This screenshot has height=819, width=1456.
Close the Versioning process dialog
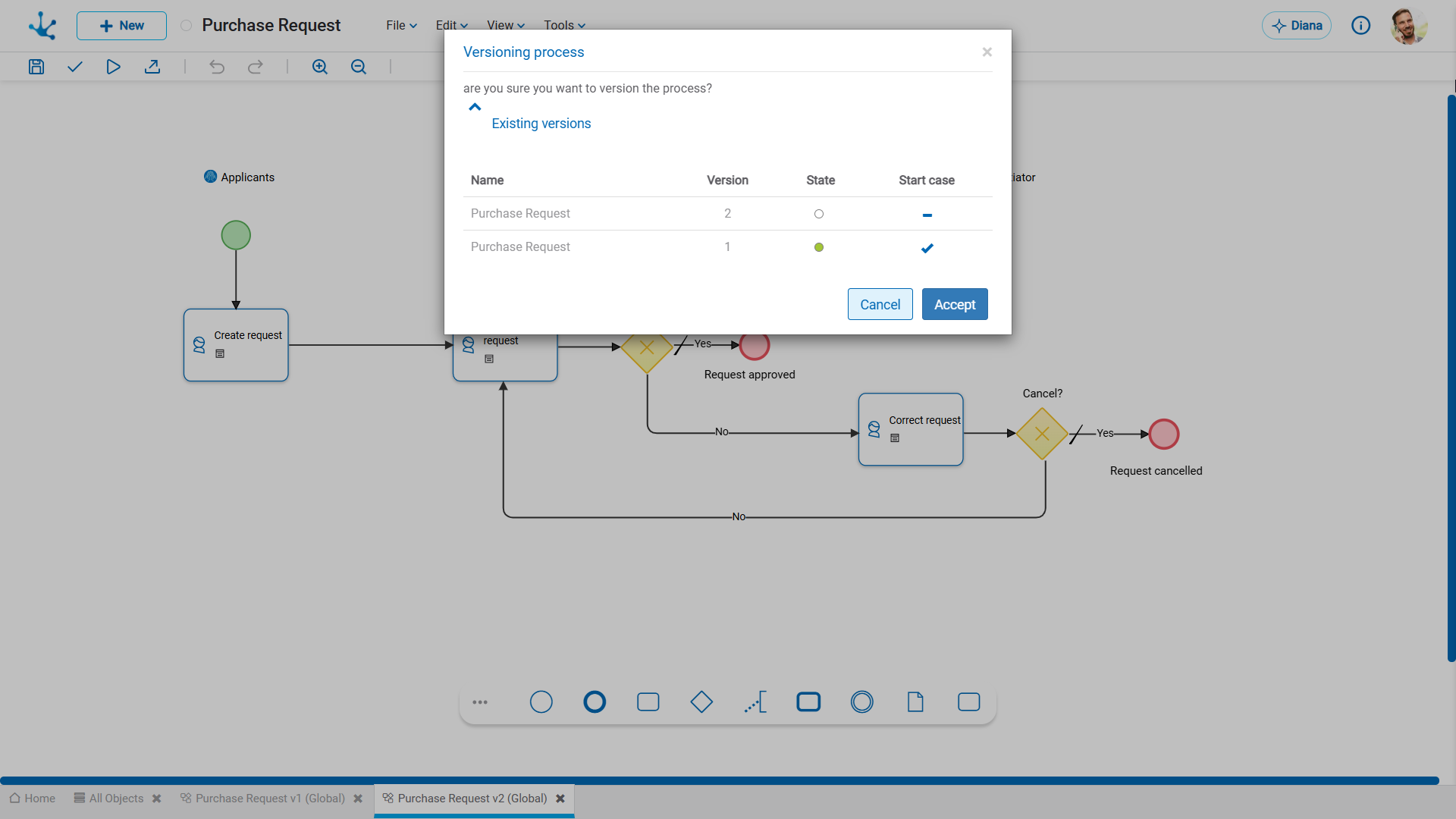987,52
